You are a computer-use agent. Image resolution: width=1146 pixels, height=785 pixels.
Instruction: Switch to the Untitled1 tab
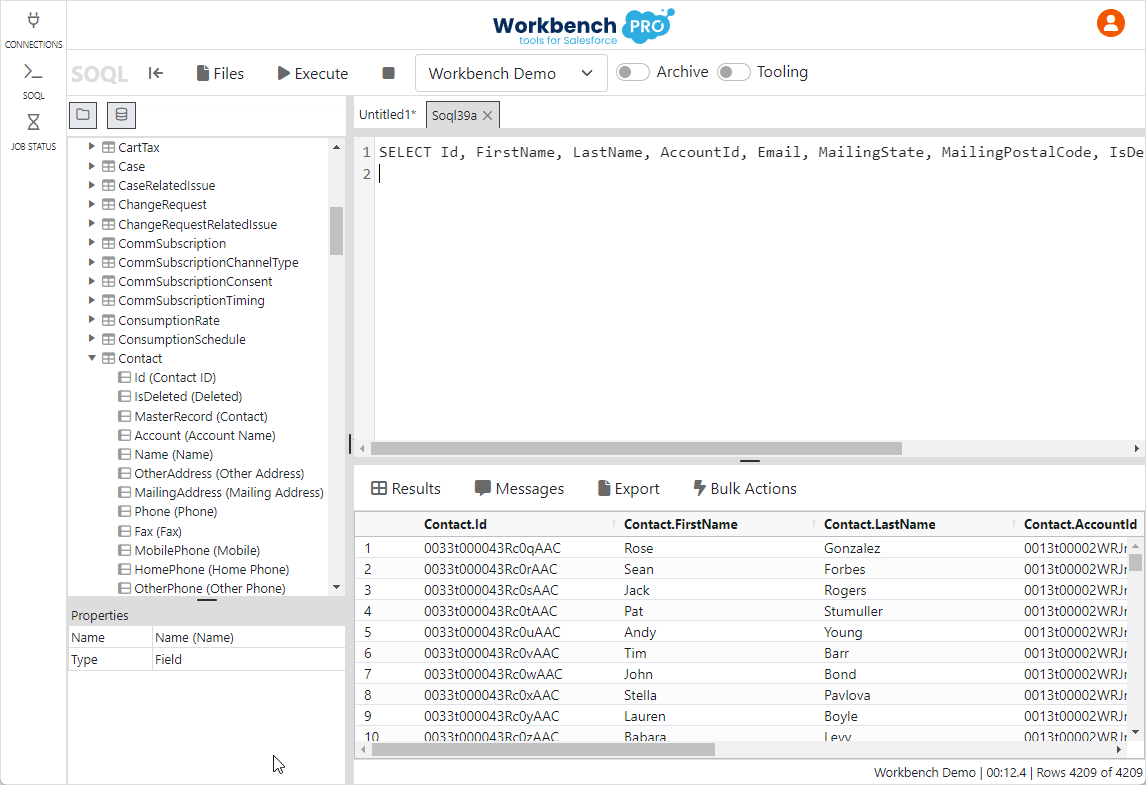coord(387,115)
